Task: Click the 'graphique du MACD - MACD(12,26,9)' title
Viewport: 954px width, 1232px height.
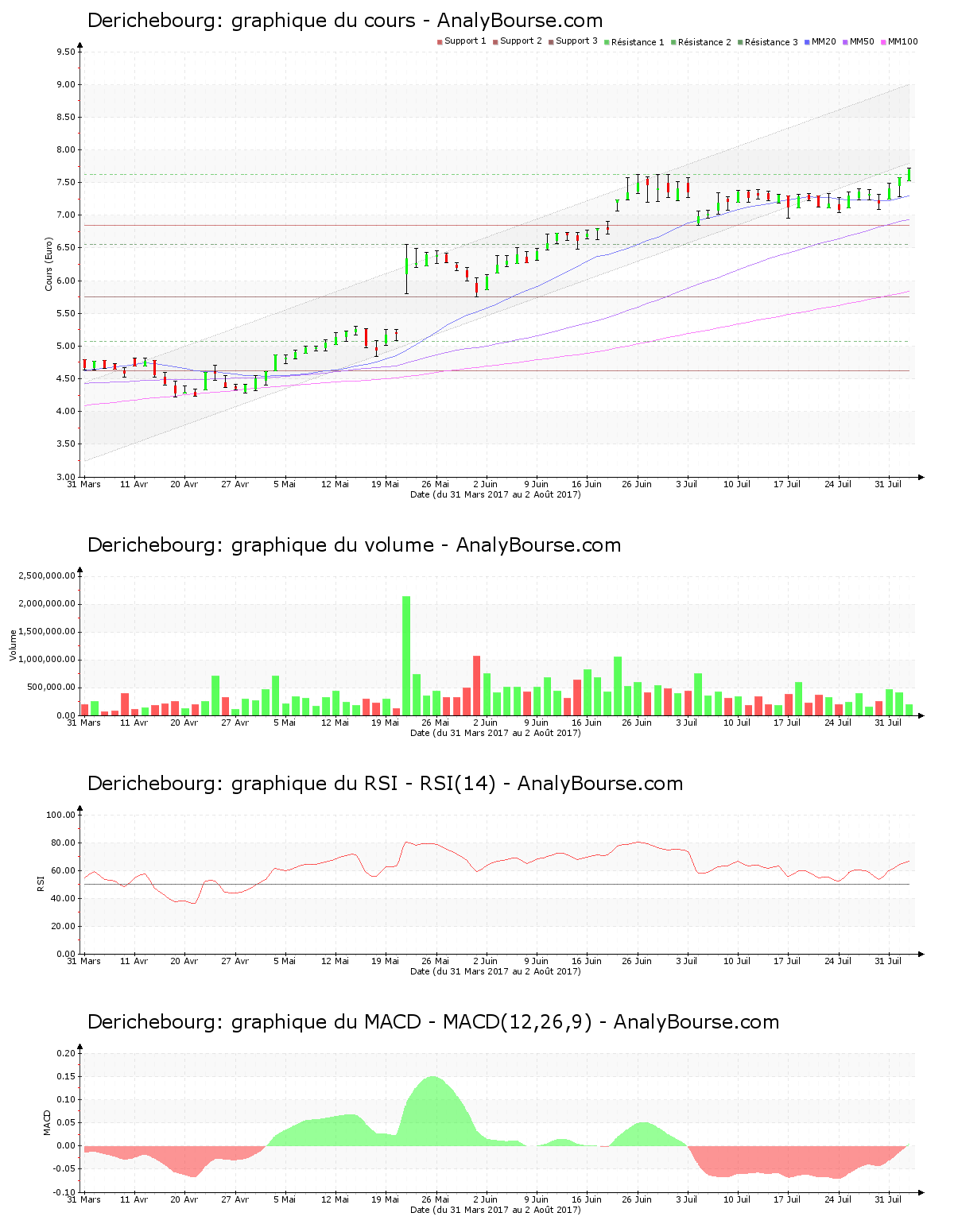Action: 433,1022
